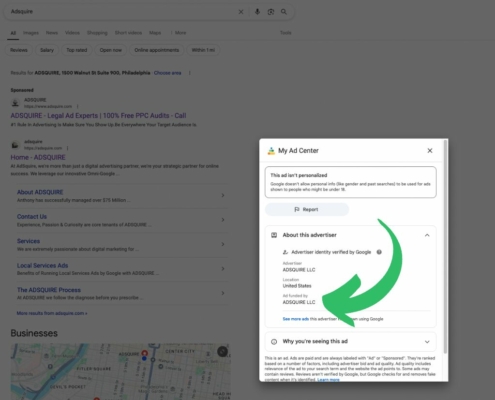This screenshot has height=400, width=495.
Task: Select the Top rated filter chip
Action: (76, 50)
